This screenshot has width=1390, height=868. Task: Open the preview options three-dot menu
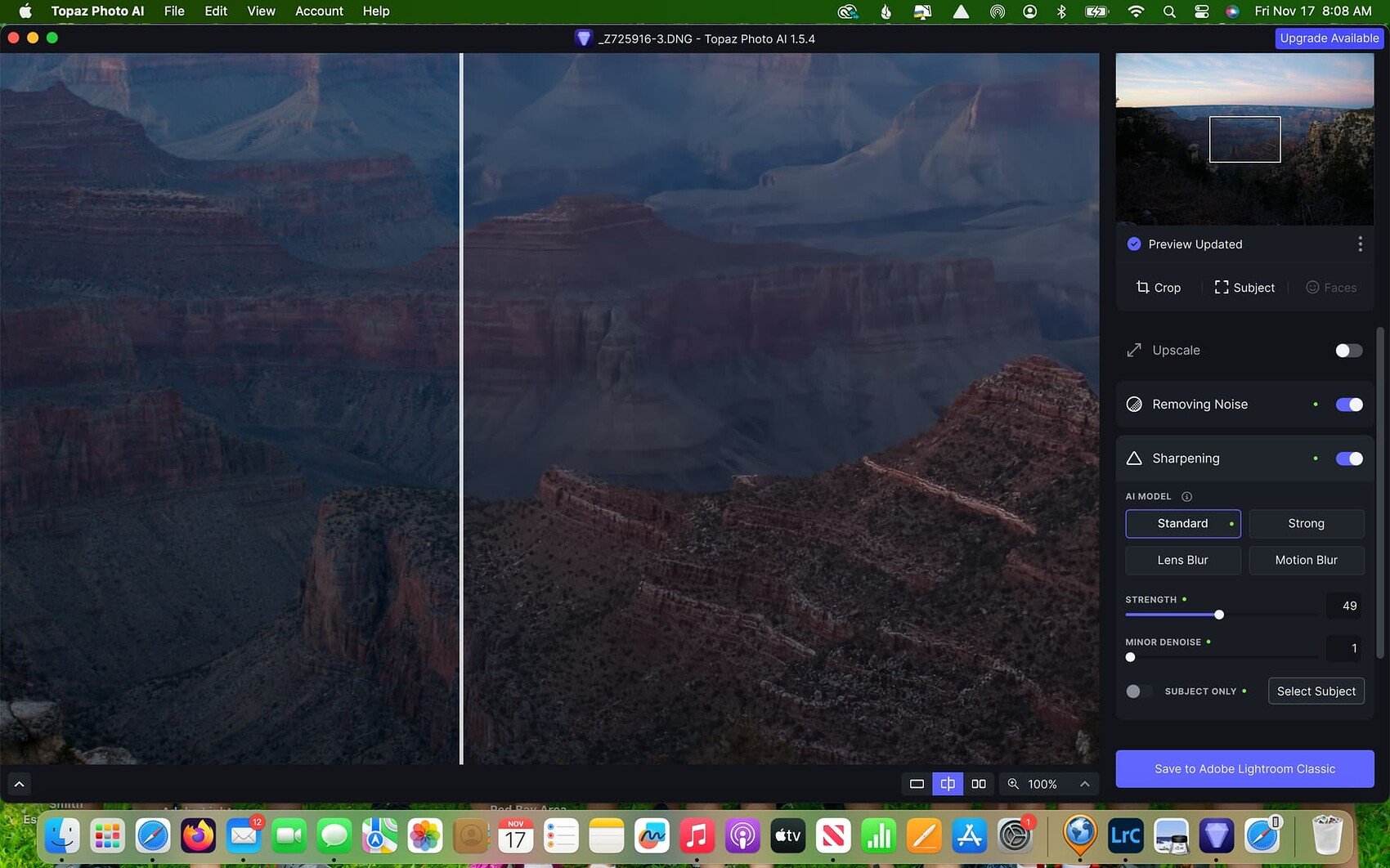click(1361, 243)
